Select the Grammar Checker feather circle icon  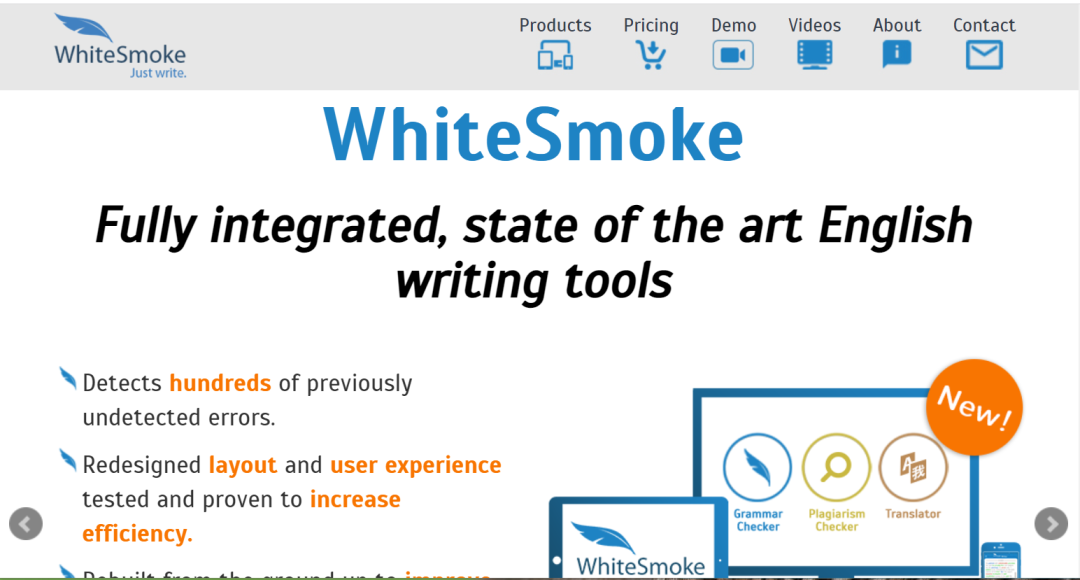(x=758, y=467)
